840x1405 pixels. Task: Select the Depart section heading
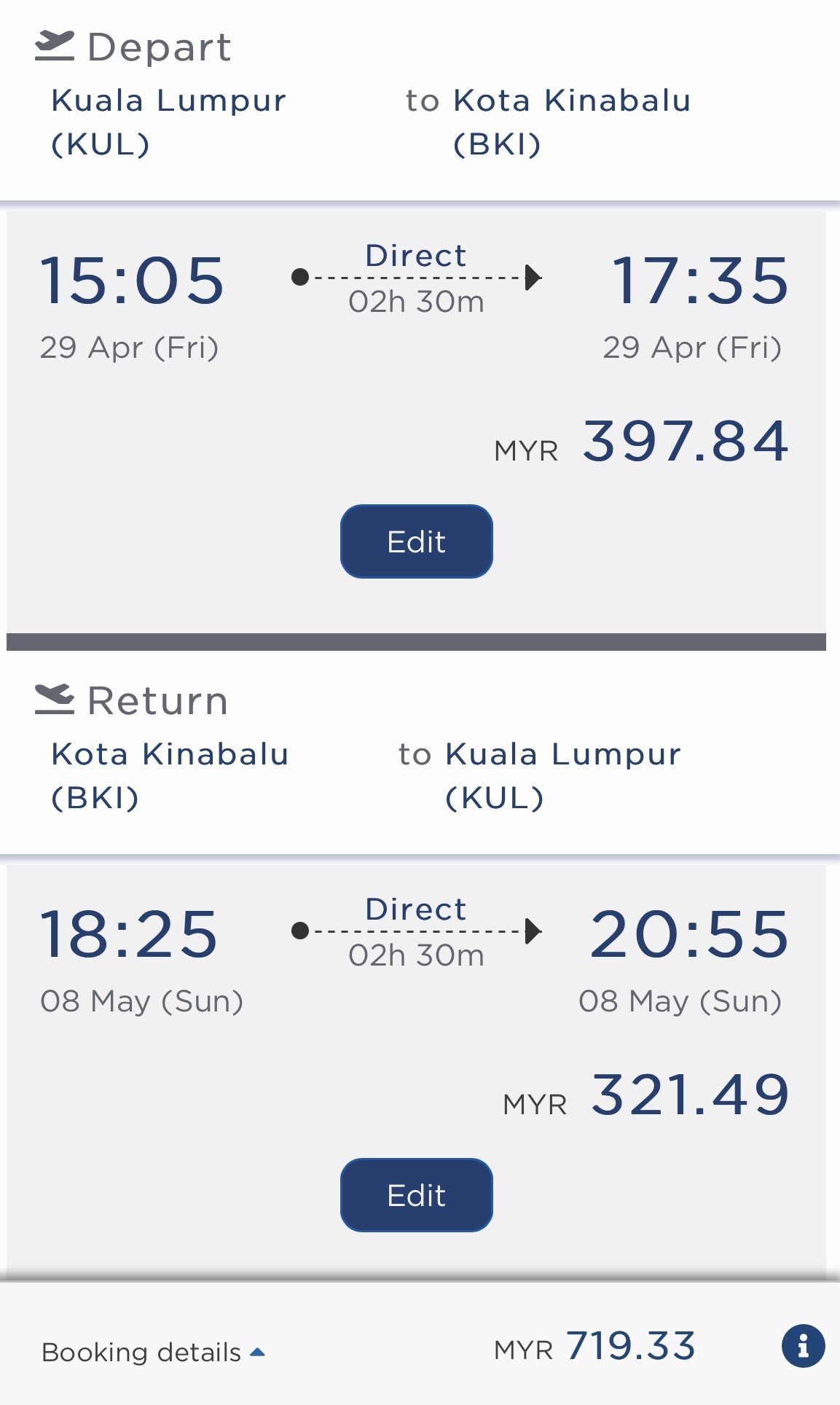coord(159,47)
